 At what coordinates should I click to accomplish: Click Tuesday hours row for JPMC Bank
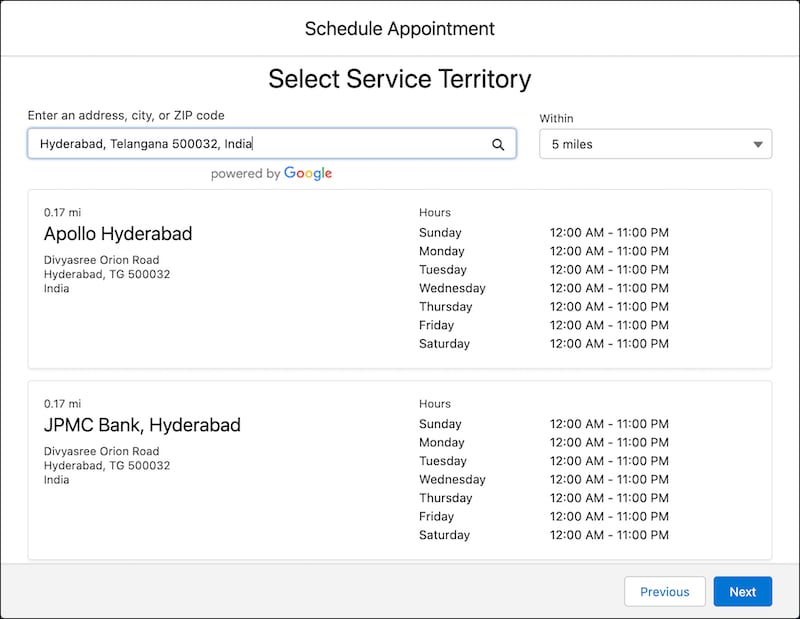click(544, 461)
